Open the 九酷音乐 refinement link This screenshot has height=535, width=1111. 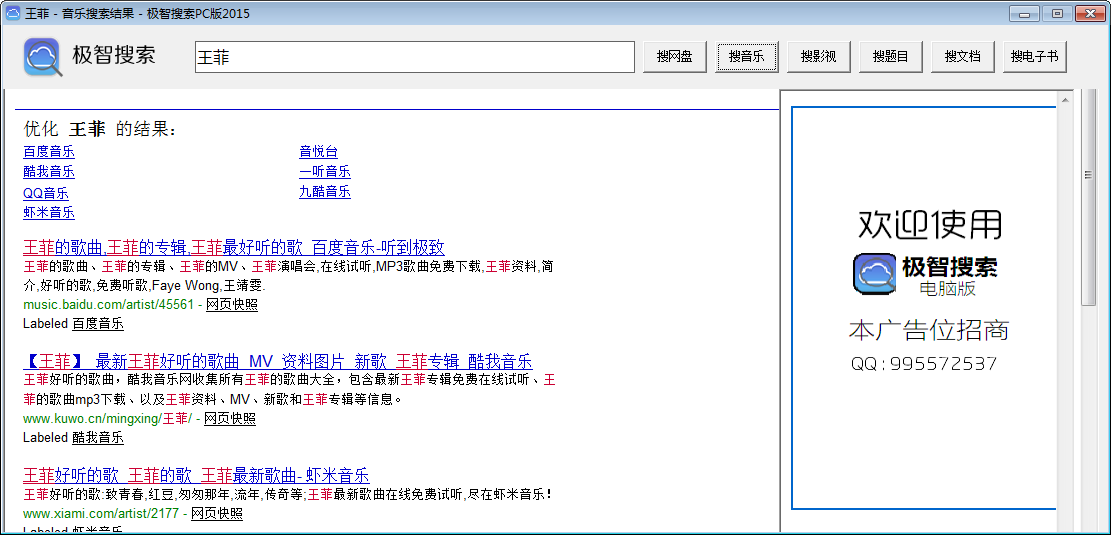pyautogui.click(x=325, y=191)
